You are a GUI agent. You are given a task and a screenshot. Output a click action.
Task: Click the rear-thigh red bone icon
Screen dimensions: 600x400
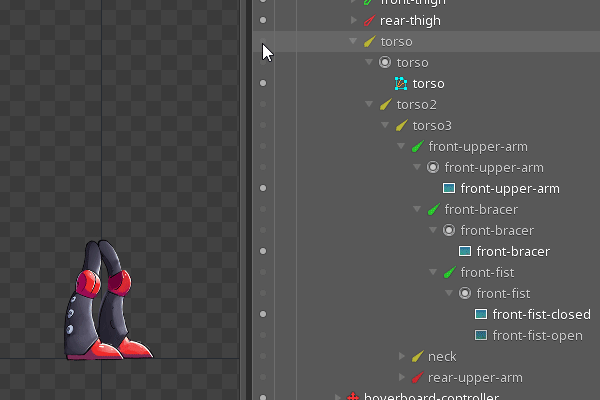coord(369,21)
